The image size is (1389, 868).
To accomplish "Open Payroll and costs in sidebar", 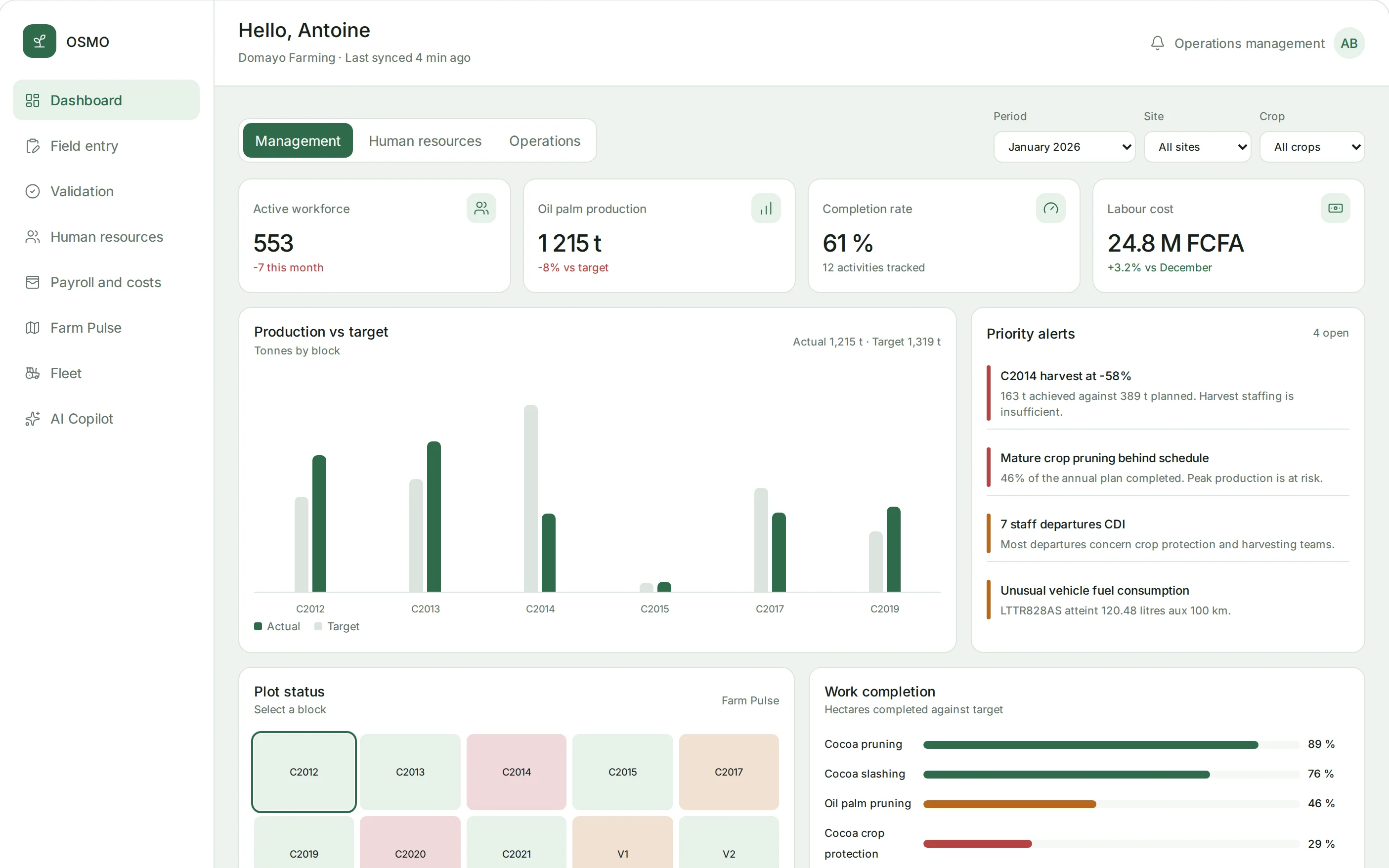I will pos(106,282).
